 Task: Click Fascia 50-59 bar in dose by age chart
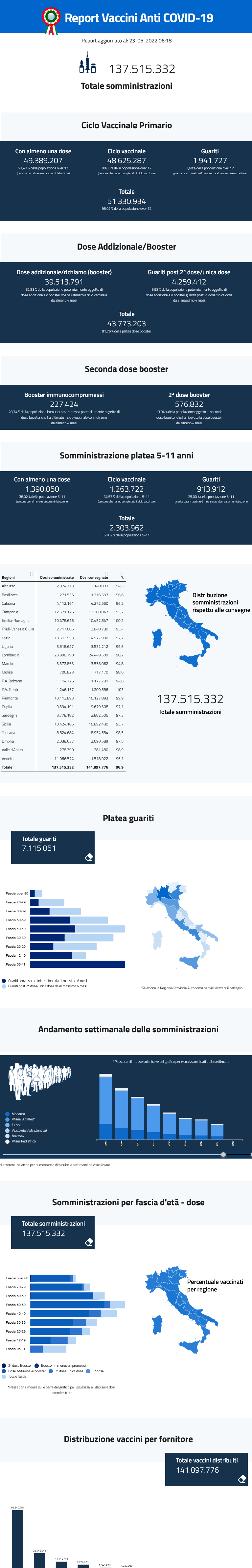coord(77,1305)
